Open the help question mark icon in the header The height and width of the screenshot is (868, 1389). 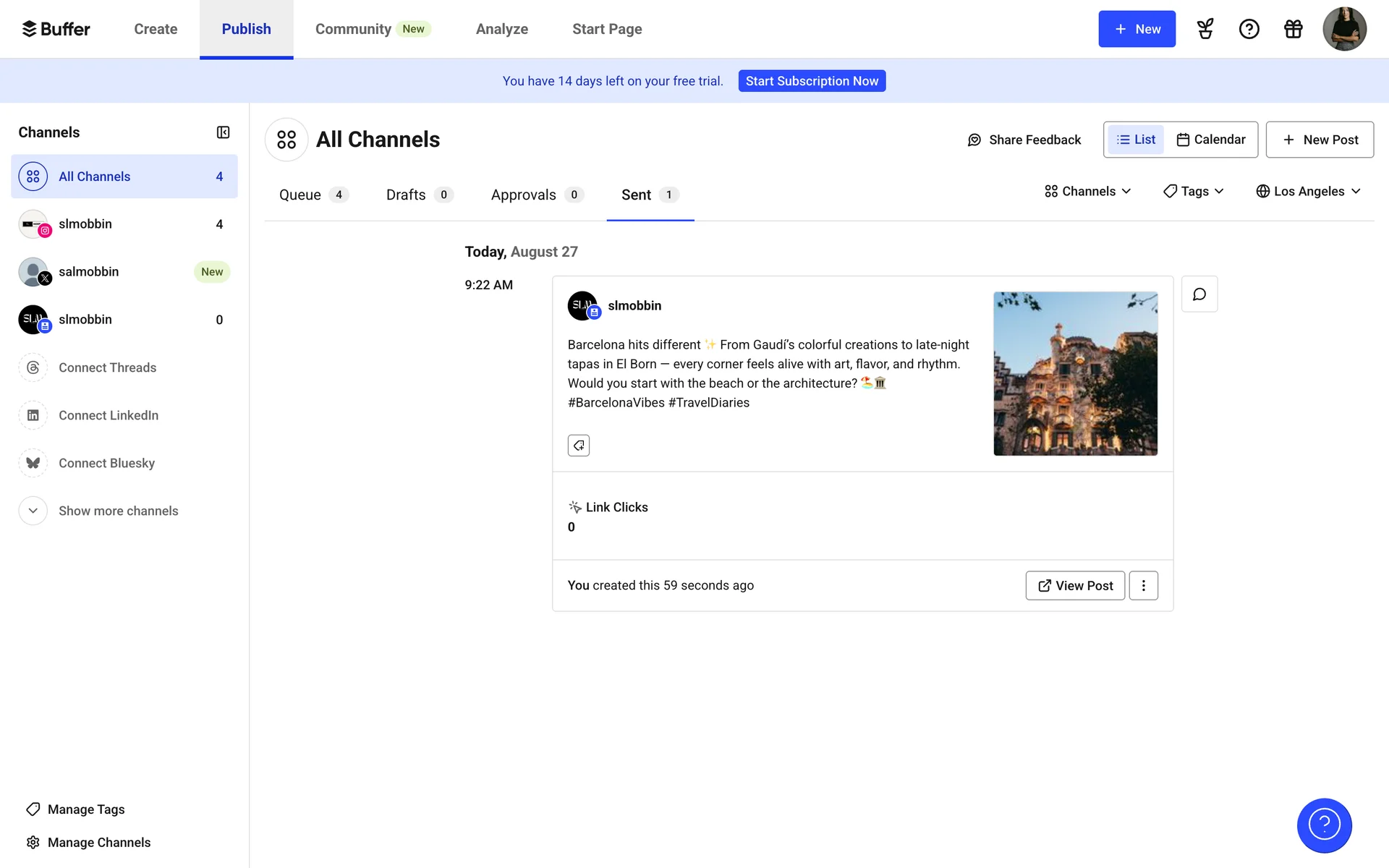(1249, 29)
